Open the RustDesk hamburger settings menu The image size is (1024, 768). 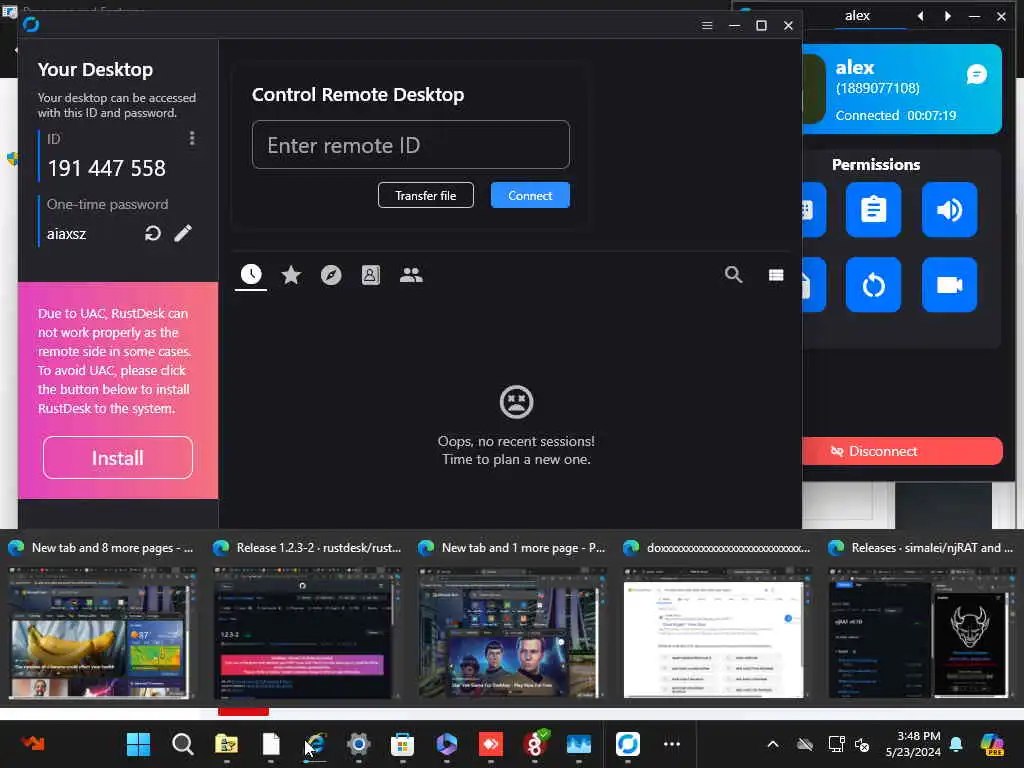[x=707, y=25]
